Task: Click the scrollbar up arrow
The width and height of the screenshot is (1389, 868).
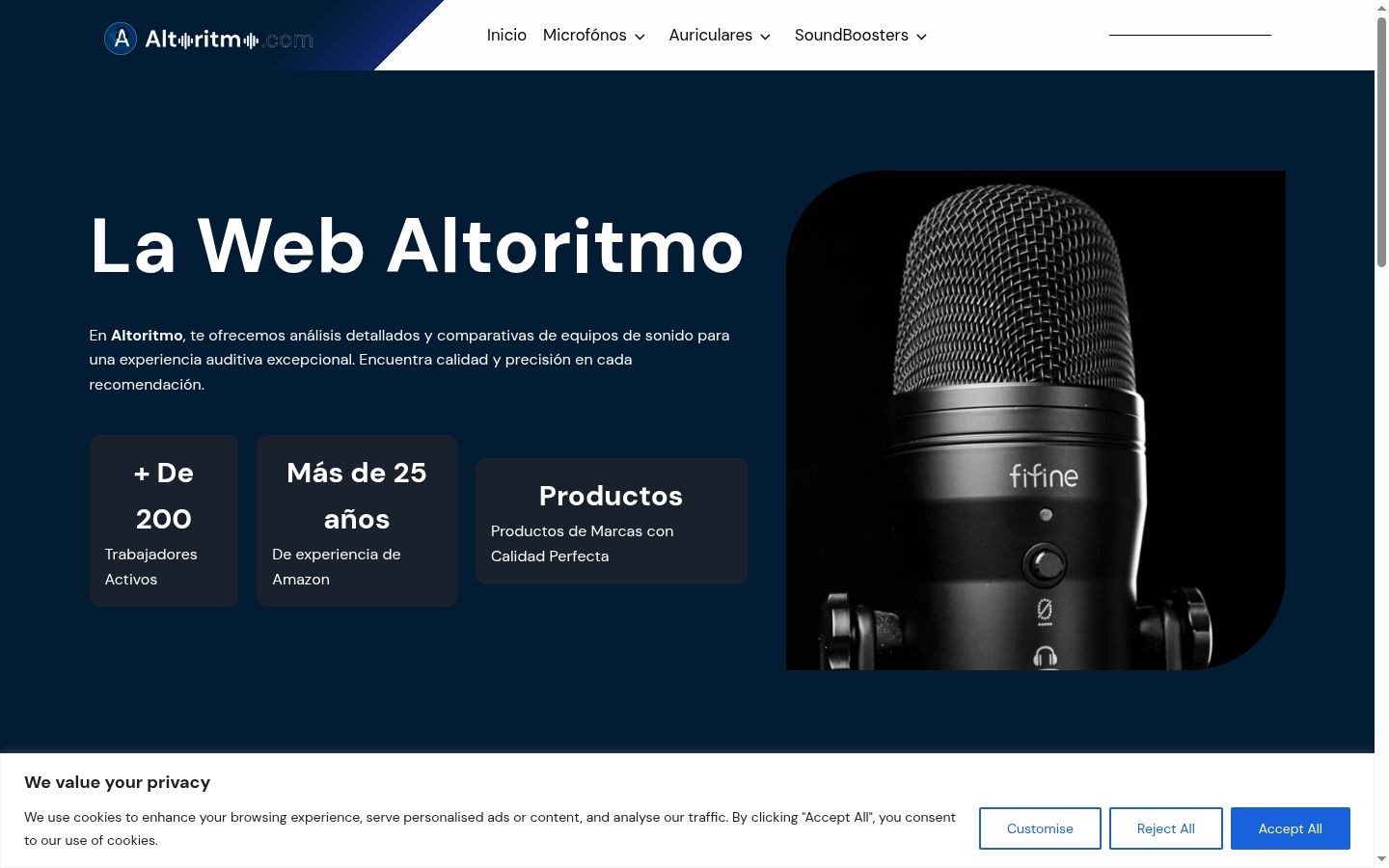Action: (1381, 7)
